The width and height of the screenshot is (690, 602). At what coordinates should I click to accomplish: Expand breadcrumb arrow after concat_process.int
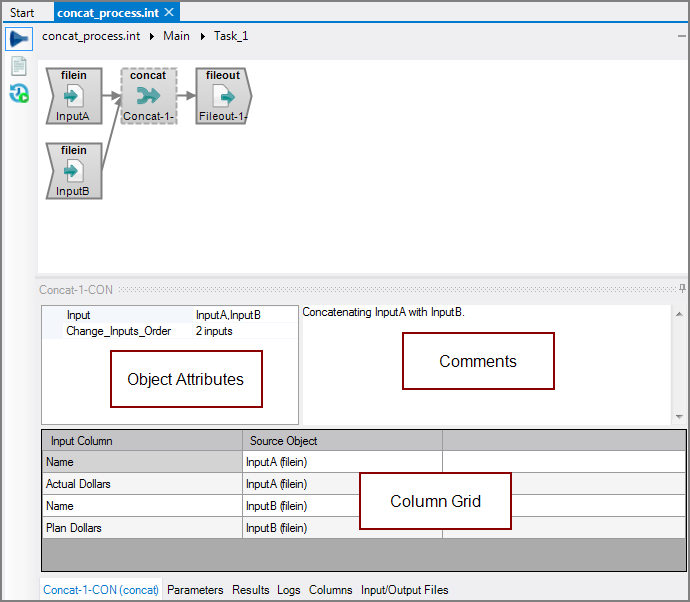tap(153, 36)
